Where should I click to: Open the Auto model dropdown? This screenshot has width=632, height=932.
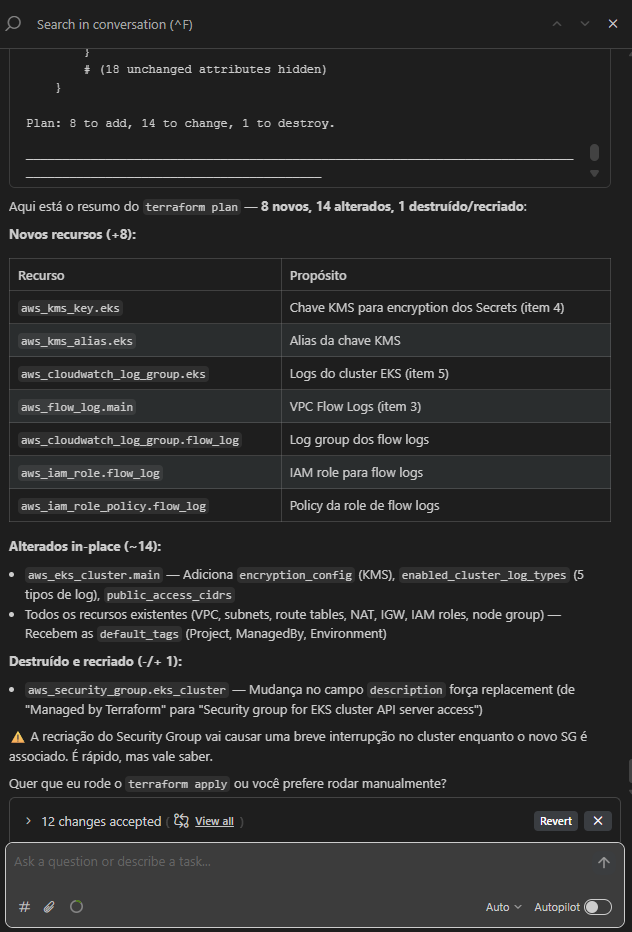[x=503, y=907]
